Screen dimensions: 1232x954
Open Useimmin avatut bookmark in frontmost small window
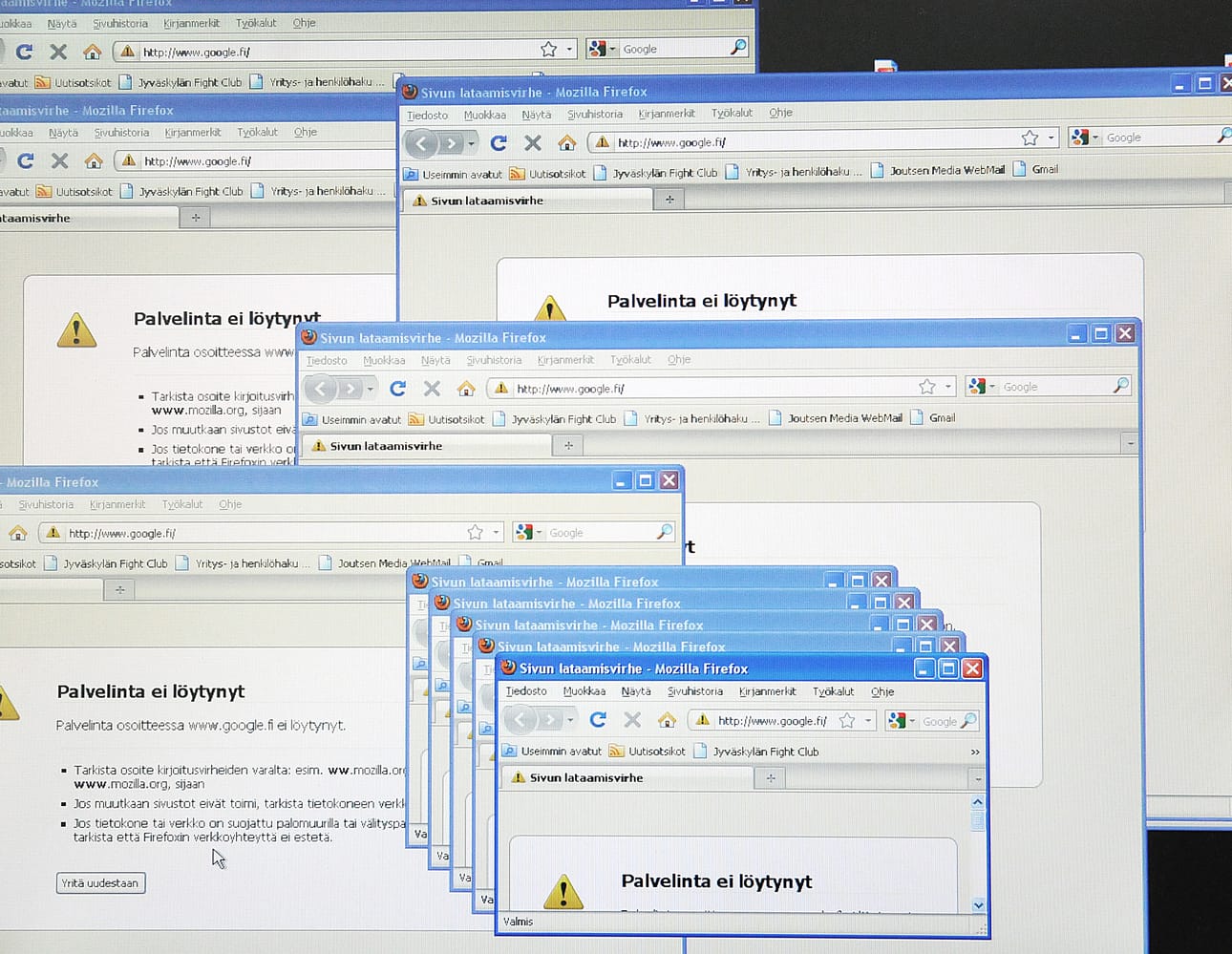point(552,752)
